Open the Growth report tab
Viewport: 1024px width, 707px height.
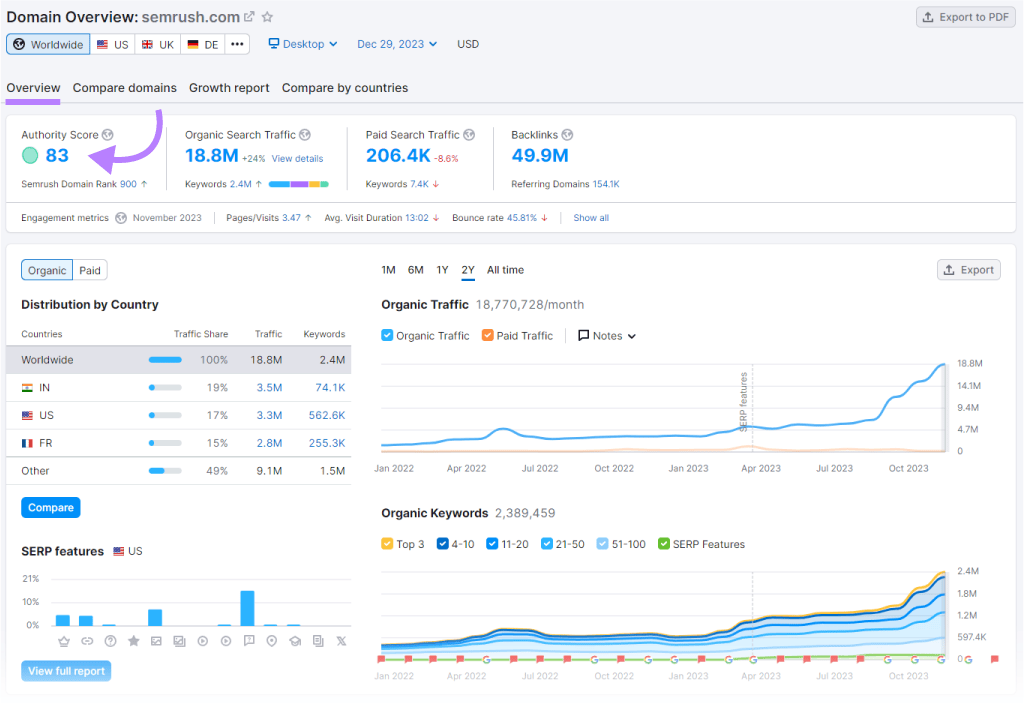click(228, 88)
